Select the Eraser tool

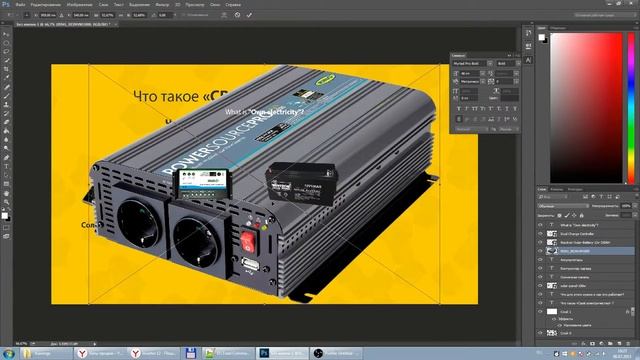point(6,122)
